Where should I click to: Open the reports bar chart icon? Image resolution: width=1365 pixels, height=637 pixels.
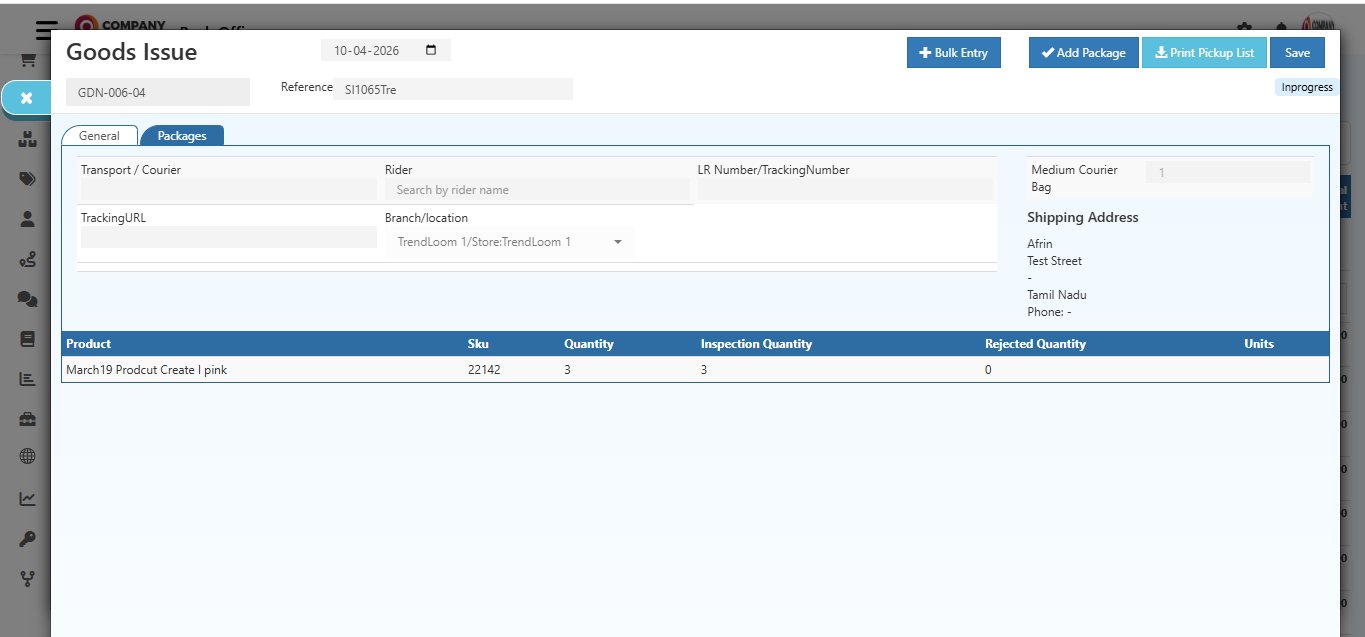point(27,378)
